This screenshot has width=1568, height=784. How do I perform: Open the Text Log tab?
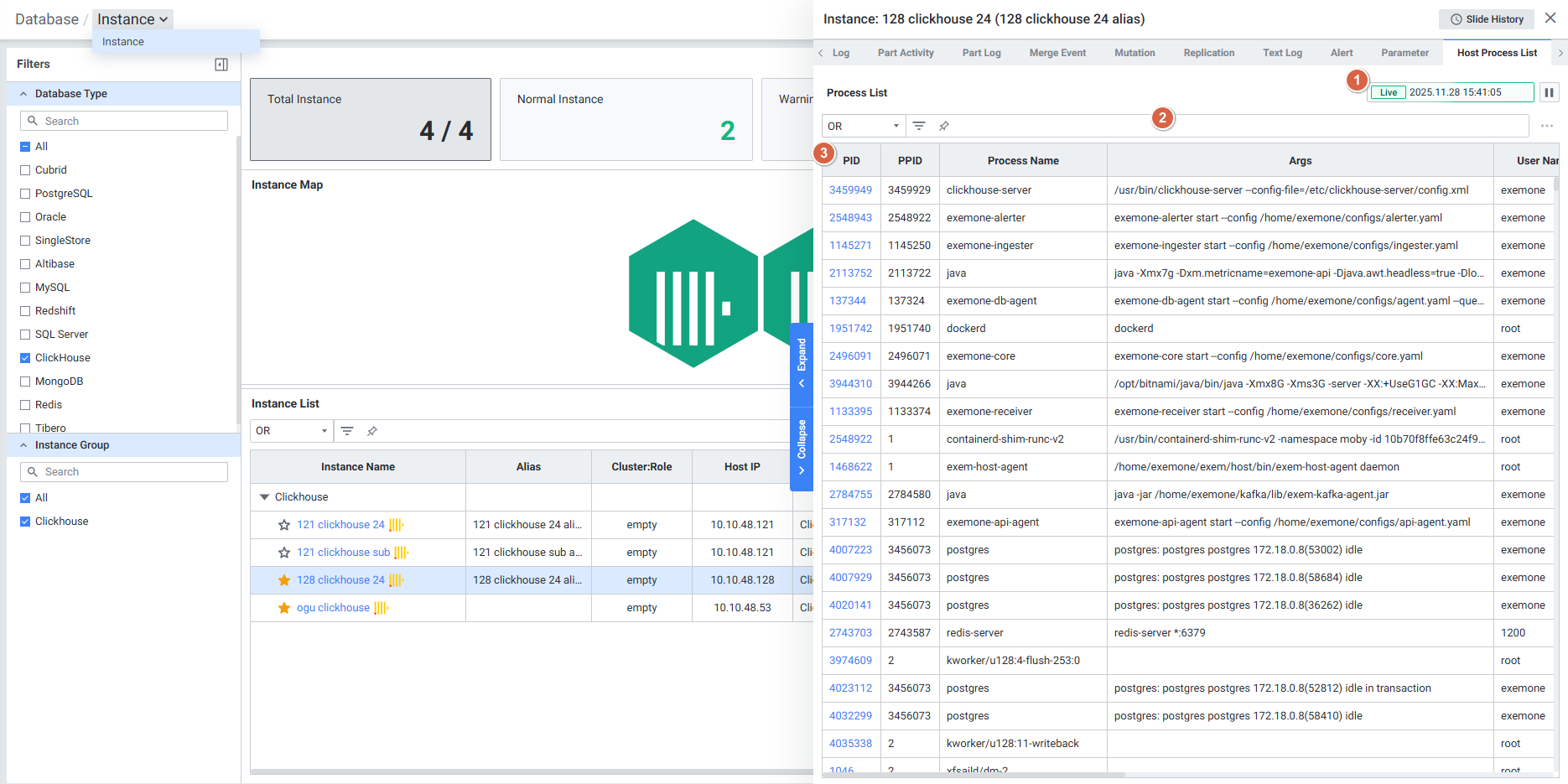click(x=1282, y=53)
